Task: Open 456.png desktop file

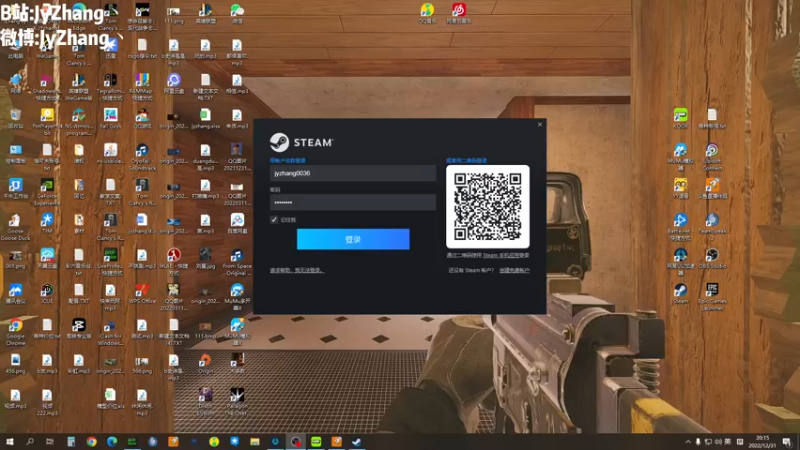Action: coord(15,364)
